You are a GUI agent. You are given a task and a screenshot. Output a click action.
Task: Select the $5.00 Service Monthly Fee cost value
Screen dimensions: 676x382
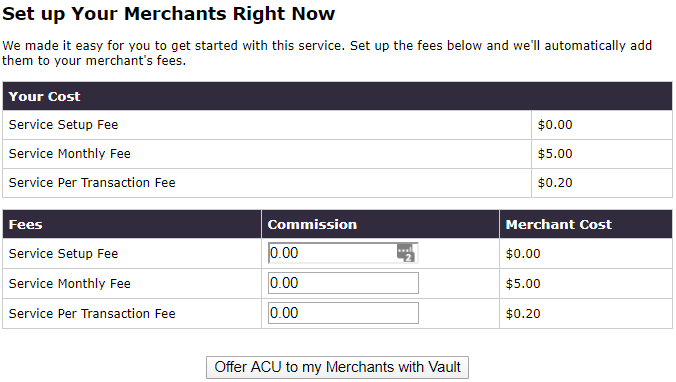(555, 153)
